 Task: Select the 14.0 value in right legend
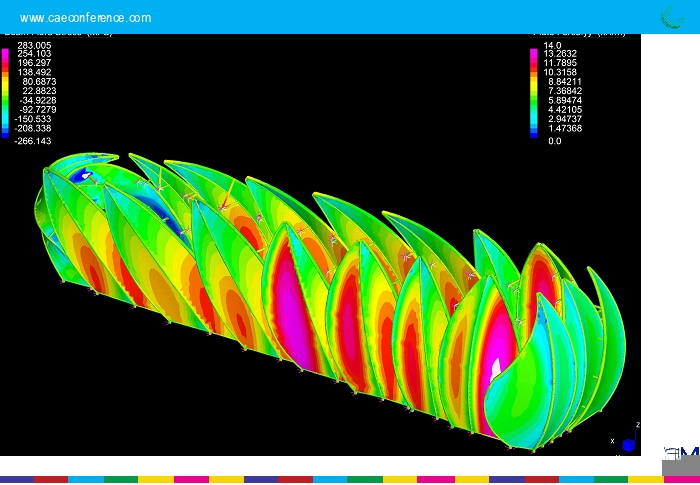point(552,45)
